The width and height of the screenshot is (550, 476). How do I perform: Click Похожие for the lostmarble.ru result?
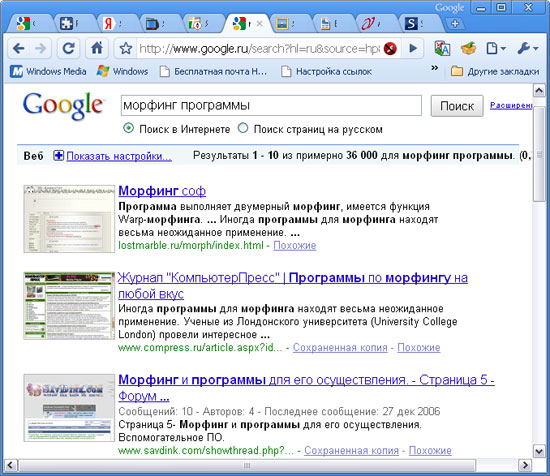[295, 246]
